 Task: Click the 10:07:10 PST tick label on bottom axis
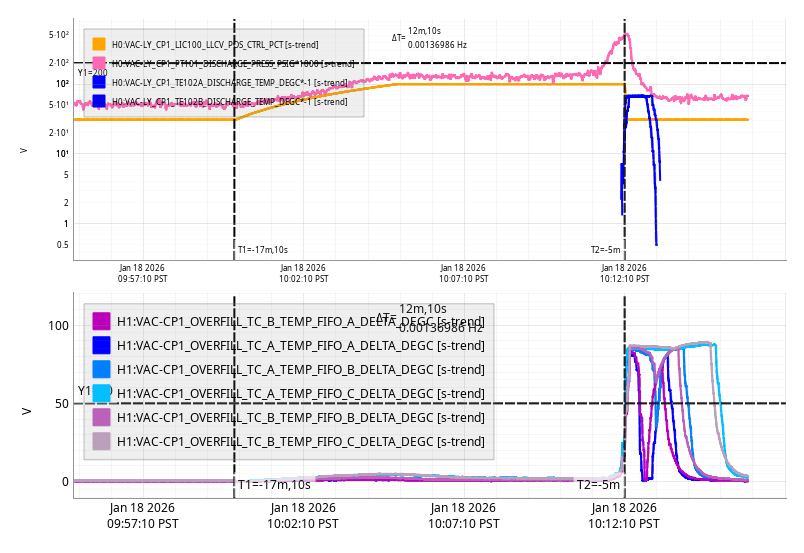[463, 515]
